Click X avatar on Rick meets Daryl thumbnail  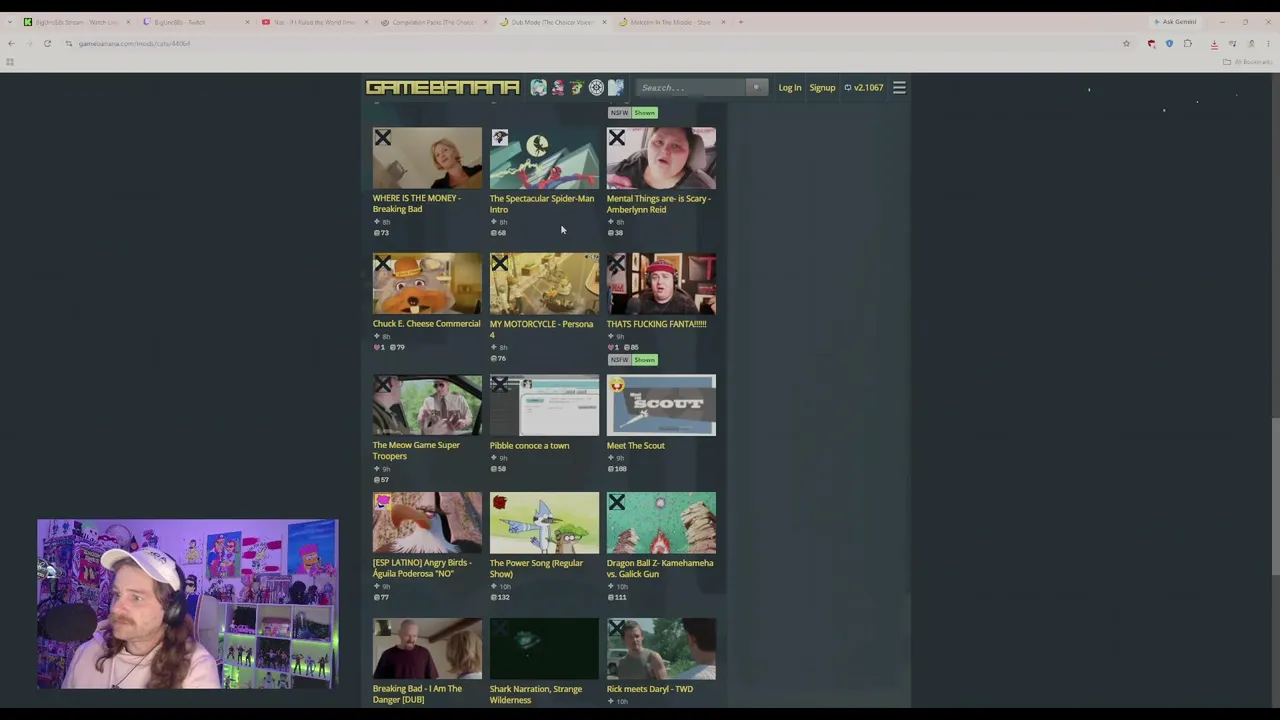click(x=617, y=628)
